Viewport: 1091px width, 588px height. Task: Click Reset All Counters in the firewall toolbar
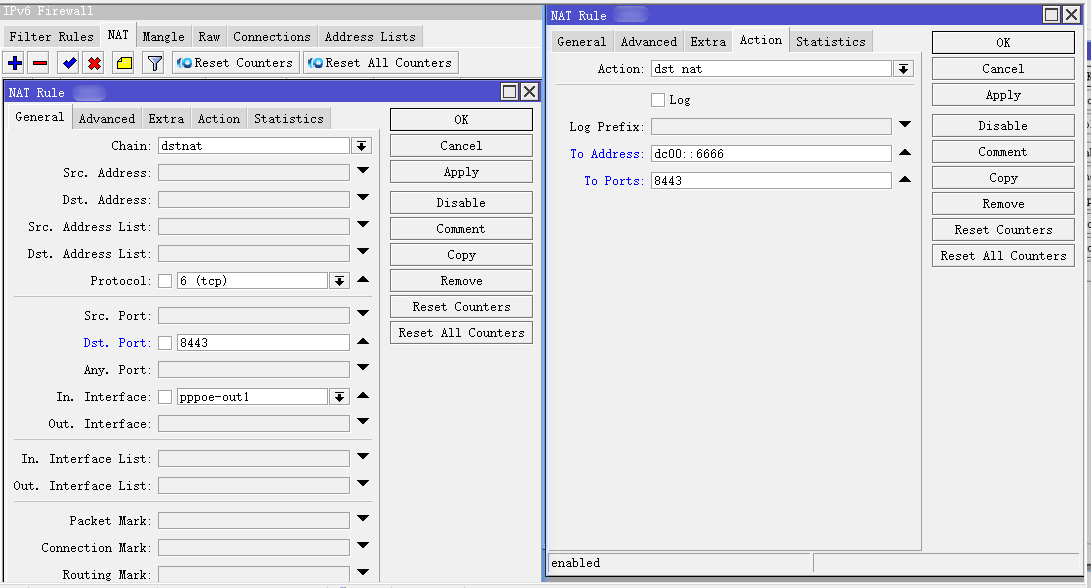tap(380, 63)
